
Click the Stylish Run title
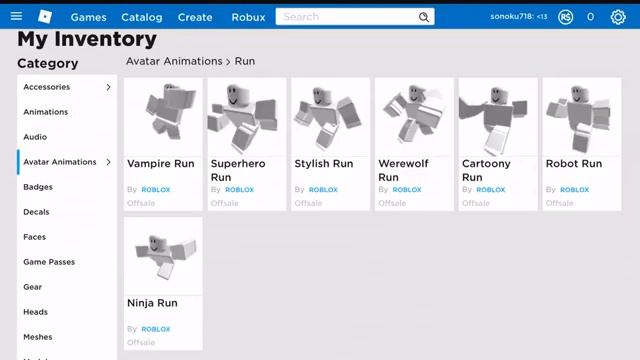324,164
